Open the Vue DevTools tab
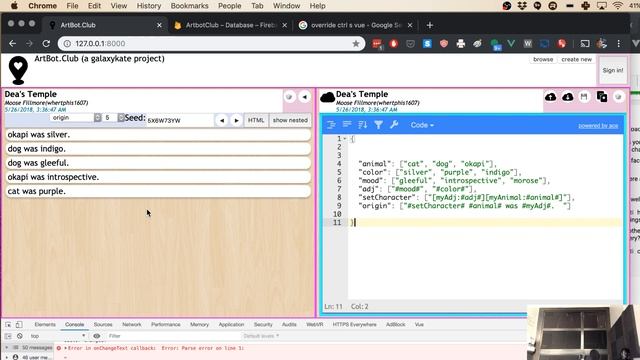The height and width of the screenshot is (360, 640). coord(419,324)
